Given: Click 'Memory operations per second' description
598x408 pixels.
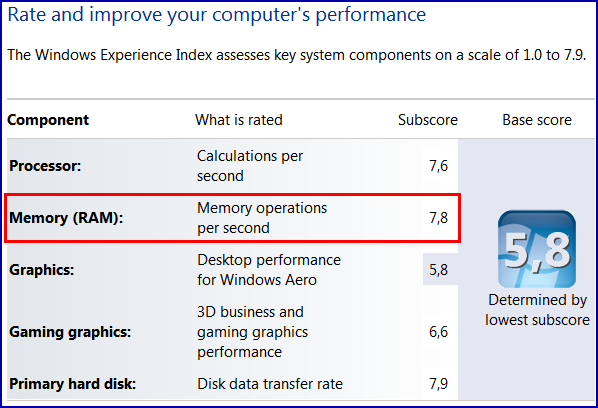Looking at the screenshot, I should point(262,218).
